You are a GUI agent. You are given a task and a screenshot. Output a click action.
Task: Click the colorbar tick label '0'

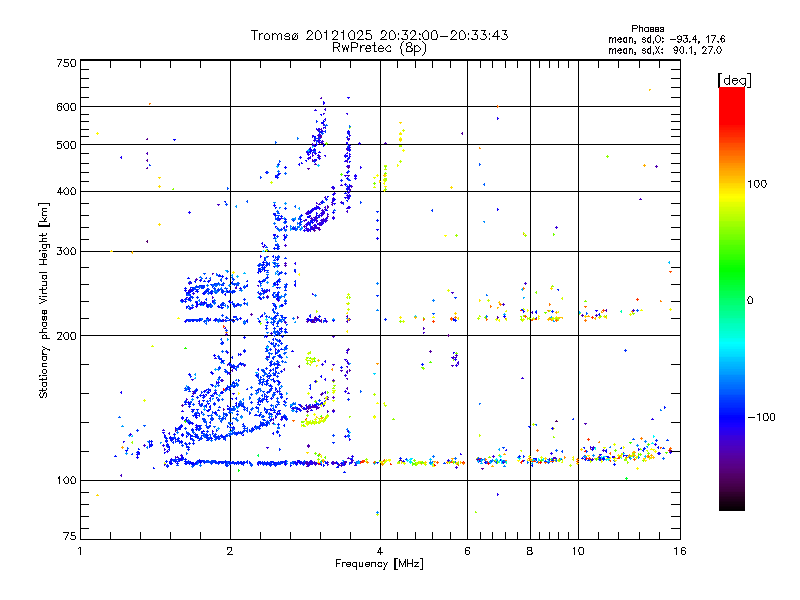click(750, 301)
